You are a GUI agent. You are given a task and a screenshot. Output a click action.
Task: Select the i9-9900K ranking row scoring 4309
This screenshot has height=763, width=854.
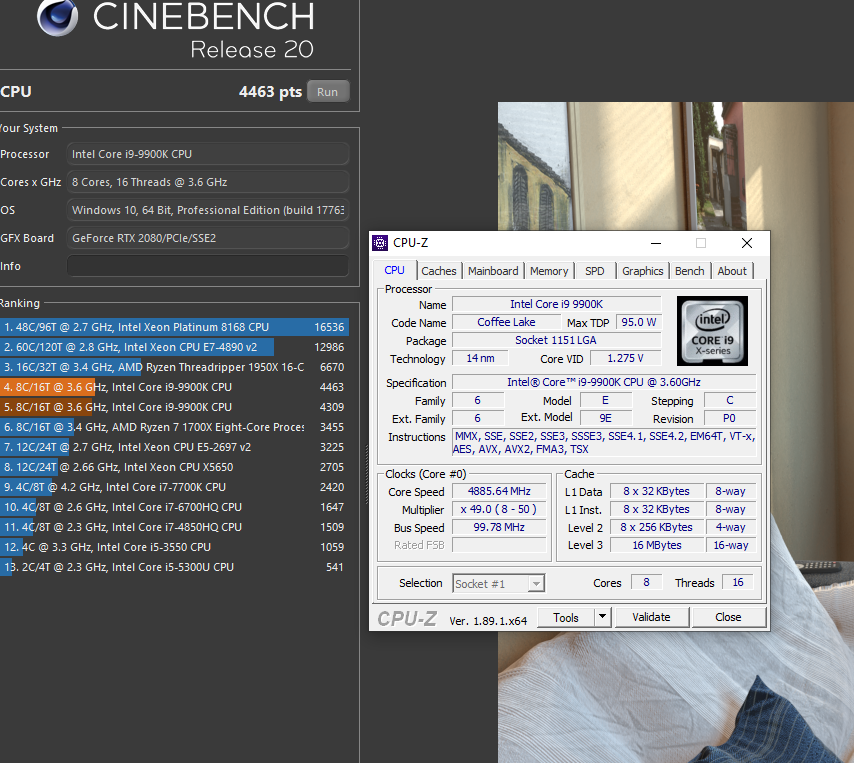[x=174, y=407]
